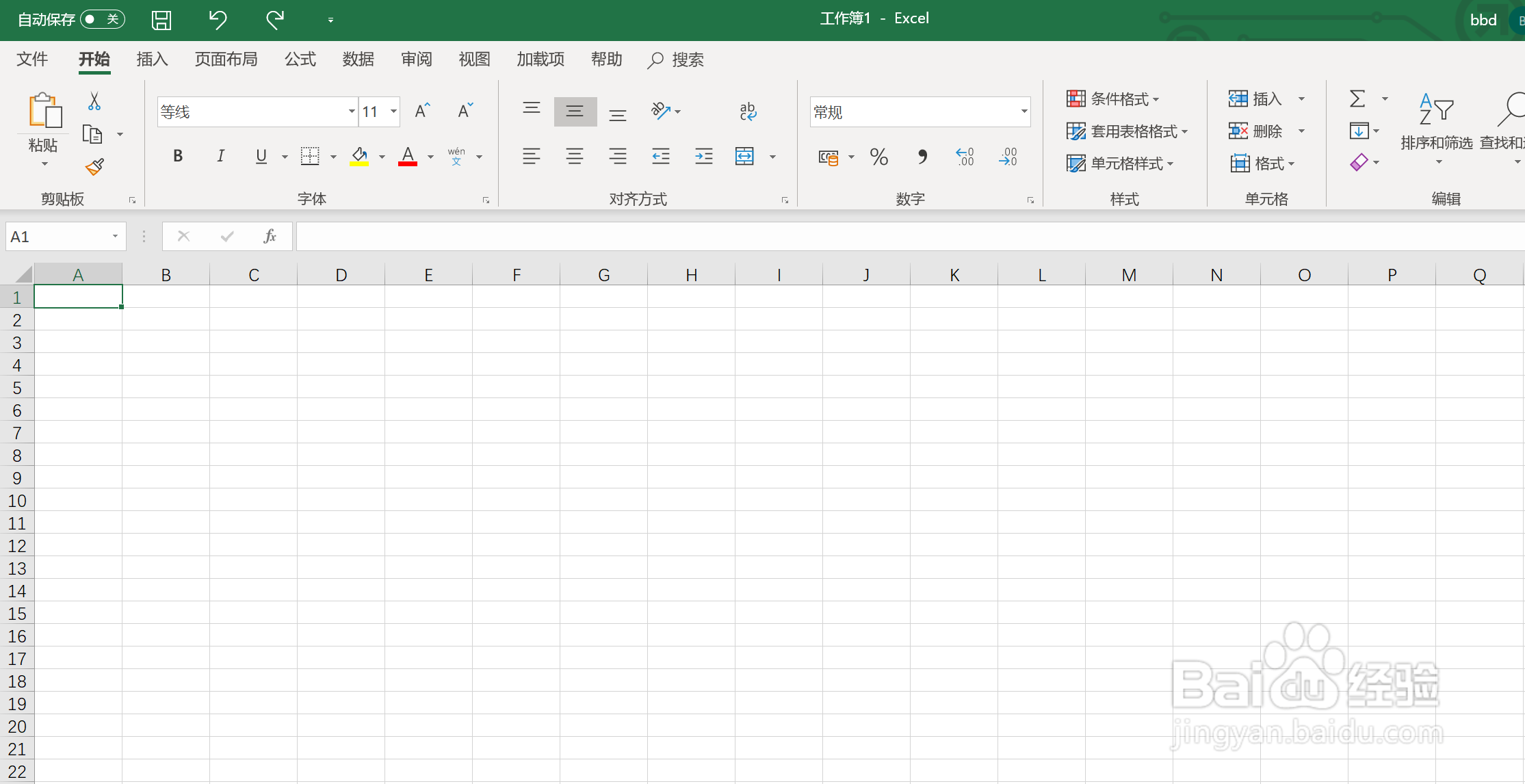Open the font name dropdown
This screenshot has width=1525, height=784.
351,112
